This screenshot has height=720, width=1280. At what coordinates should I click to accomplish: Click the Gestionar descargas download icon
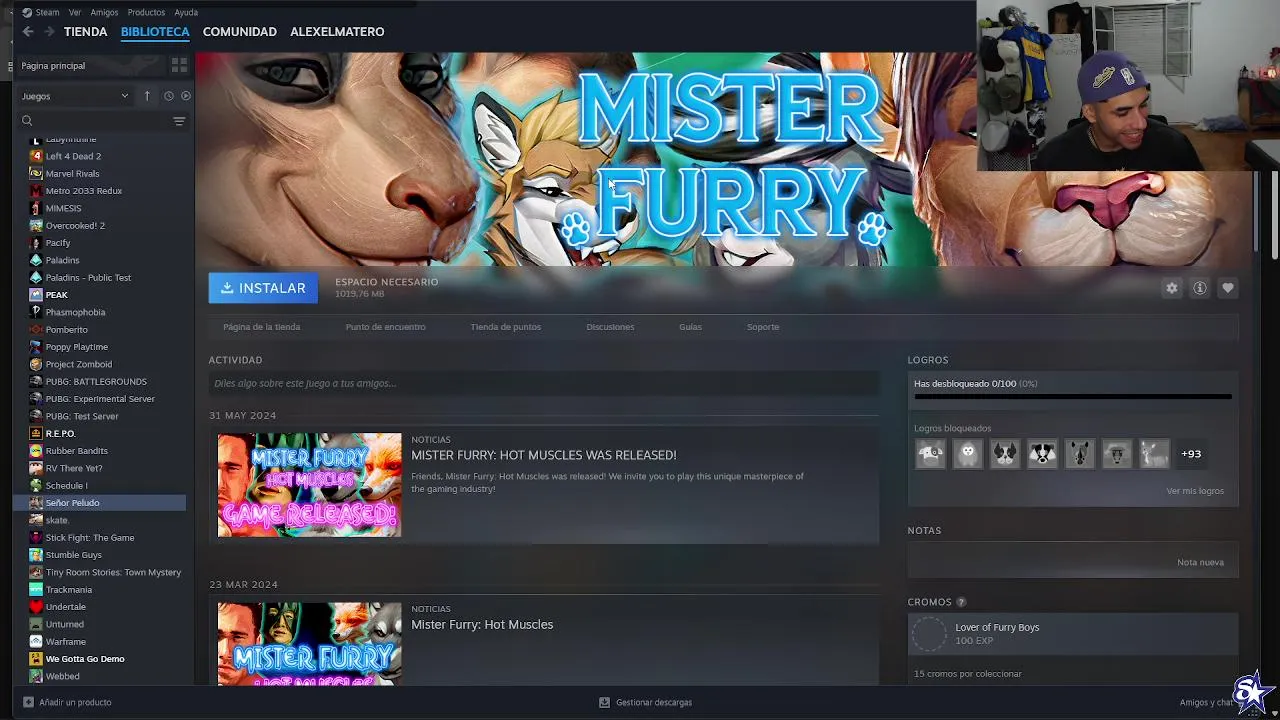point(604,702)
